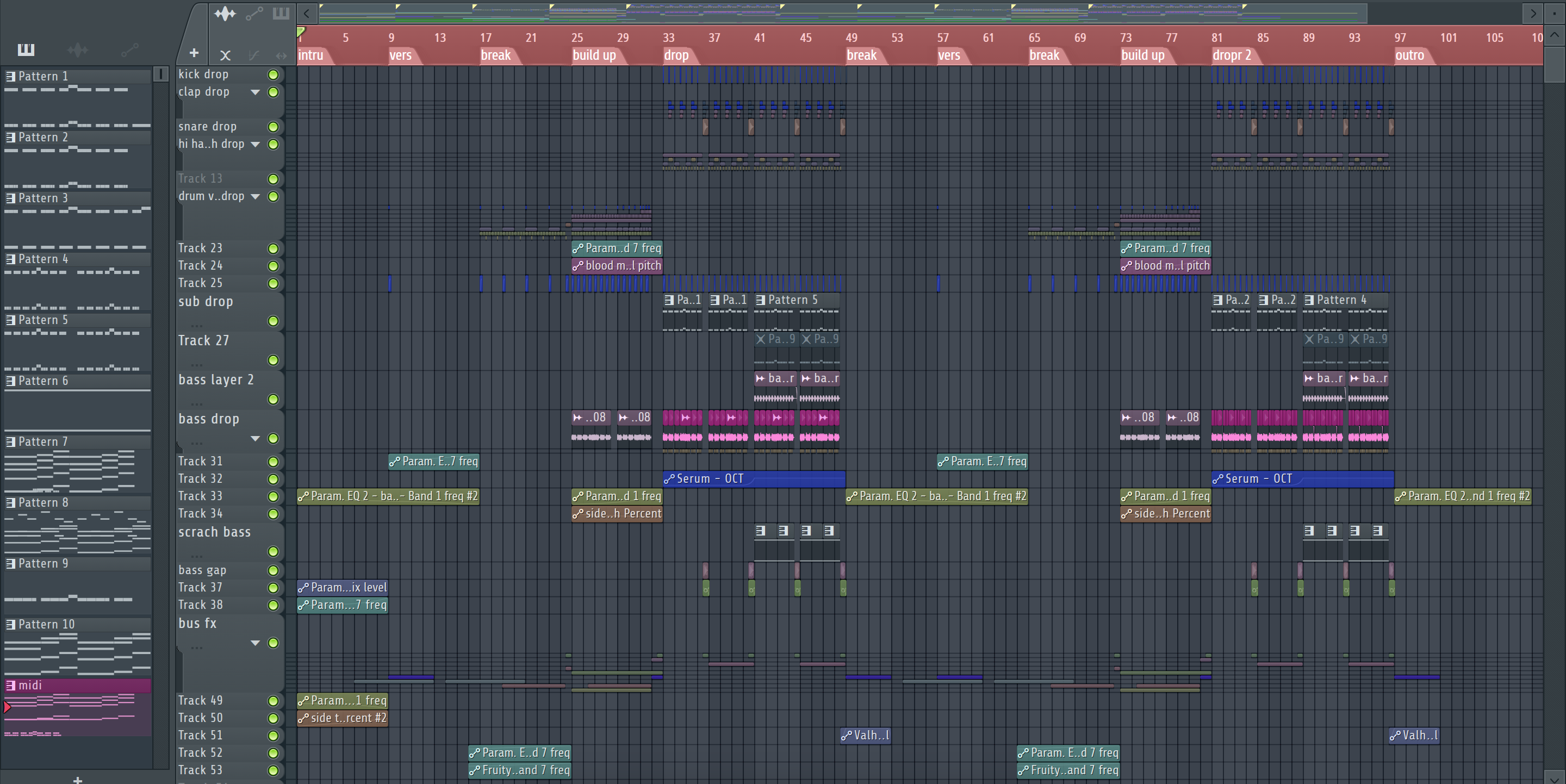The width and height of the screenshot is (1566, 784).
Task: Click the plus button below the pattern list
Action: [77, 779]
